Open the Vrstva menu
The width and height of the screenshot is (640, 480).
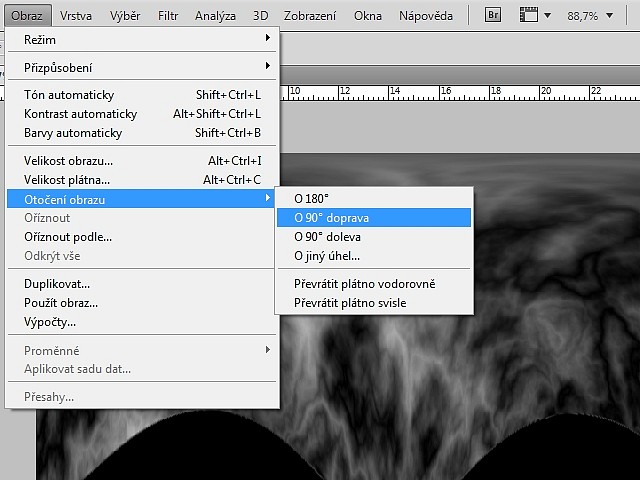pyautogui.click(x=76, y=16)
